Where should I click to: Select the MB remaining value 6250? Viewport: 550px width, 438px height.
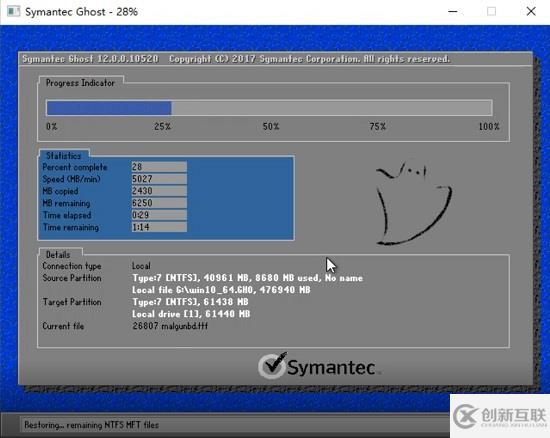(x=159, y=203)
